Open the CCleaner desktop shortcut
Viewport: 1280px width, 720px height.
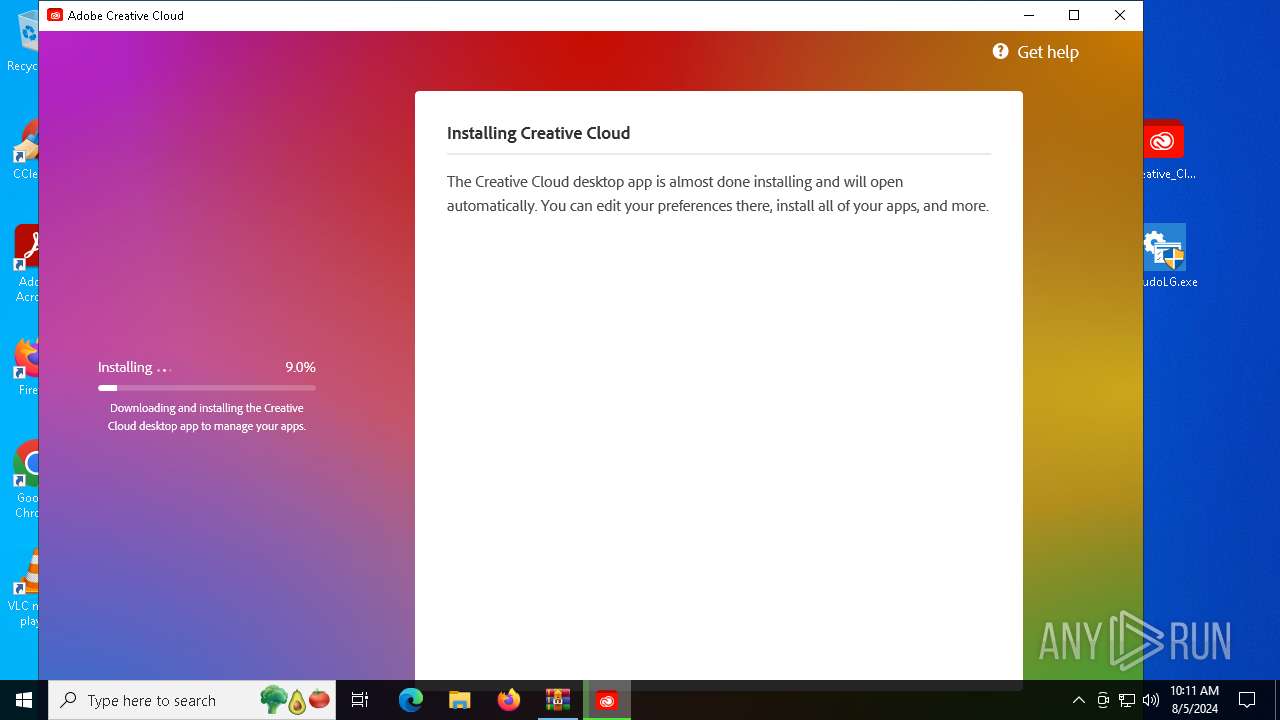(x=26, y=150)
